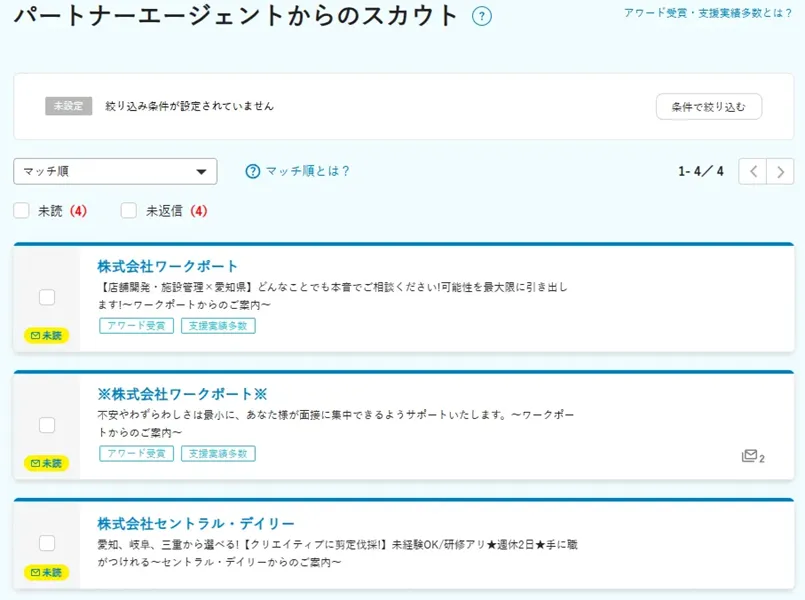Screen dimensions: 805x600
Task: Enable the 未返信 filter checkbox
Action: tap(129, 211)
